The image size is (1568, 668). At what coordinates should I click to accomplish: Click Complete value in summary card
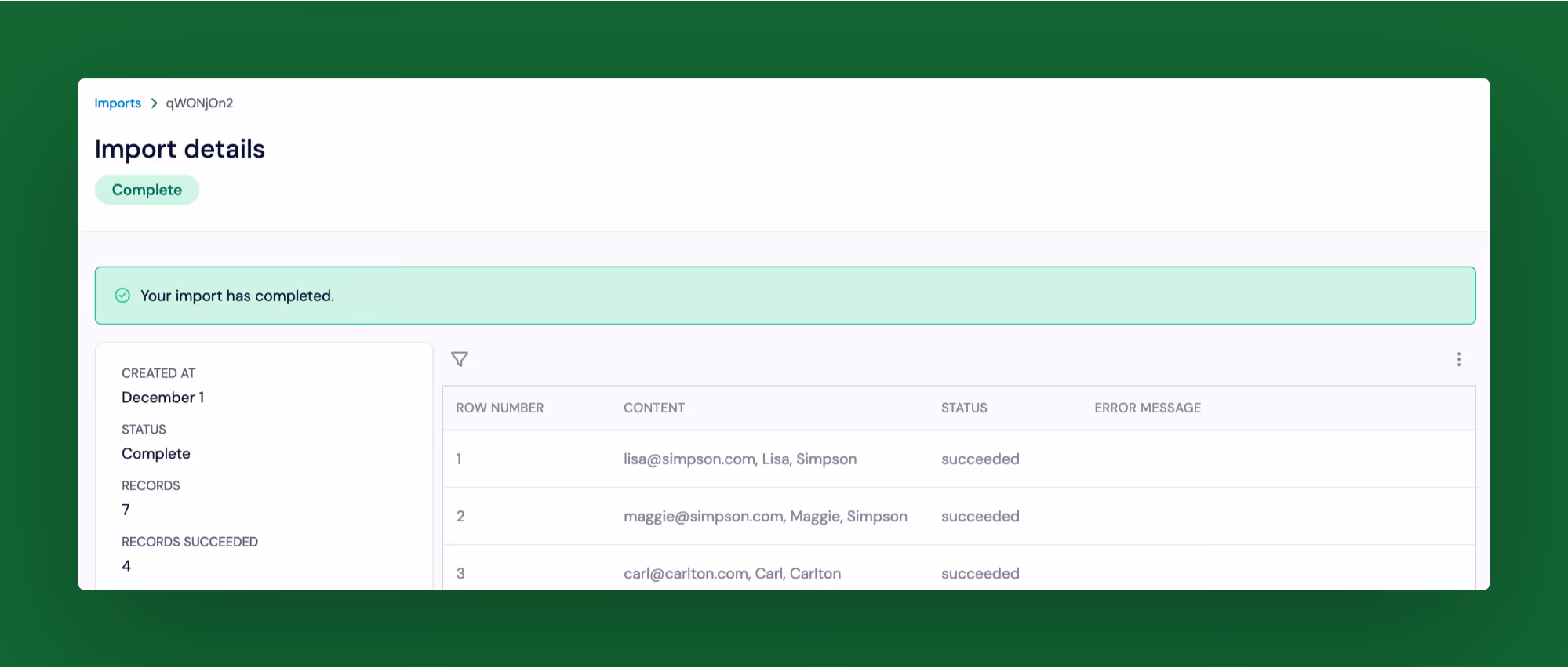(156, 454)
